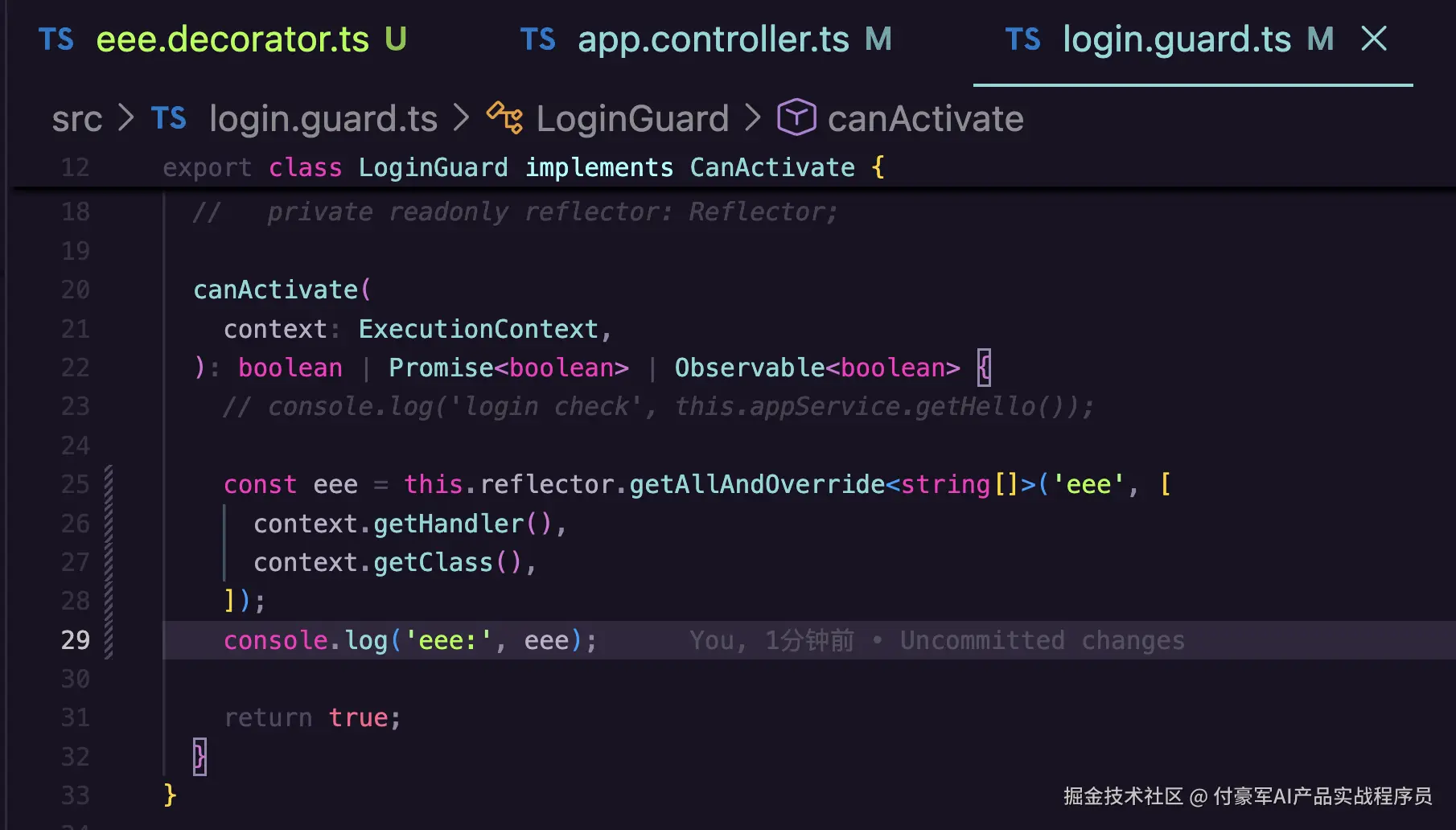
Task: Switch to the app.controller.ts tab
Action: (713, 39)
